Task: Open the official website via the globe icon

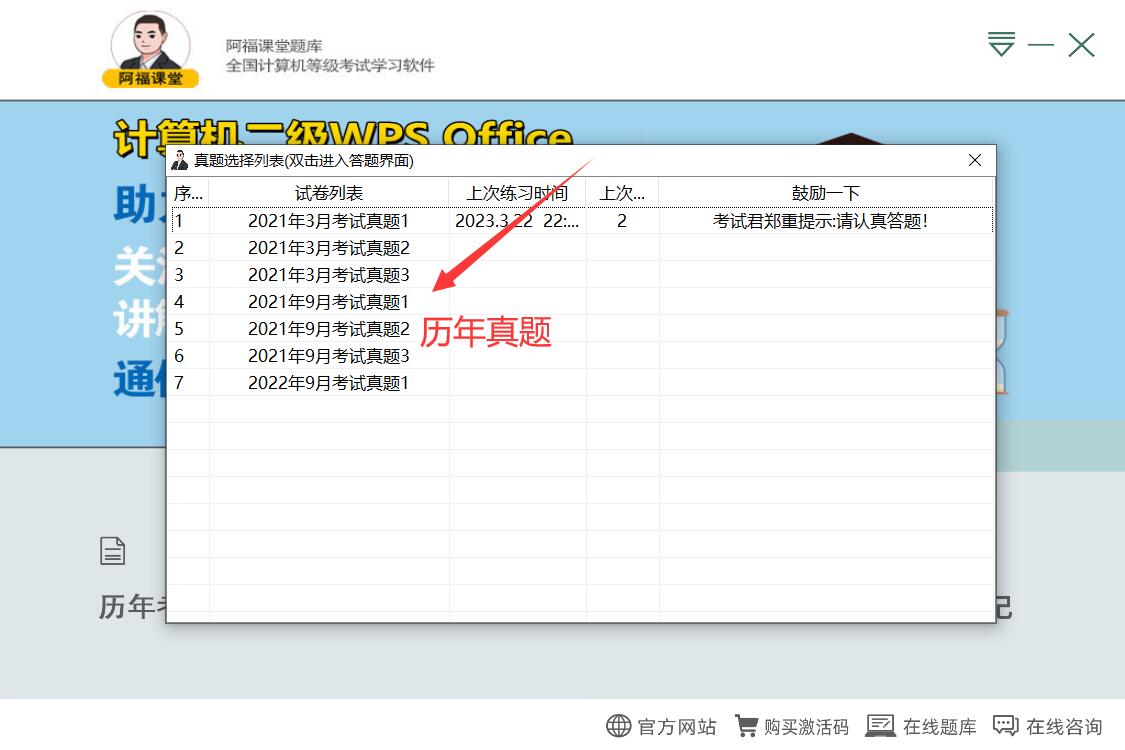Action: (620, 725)
